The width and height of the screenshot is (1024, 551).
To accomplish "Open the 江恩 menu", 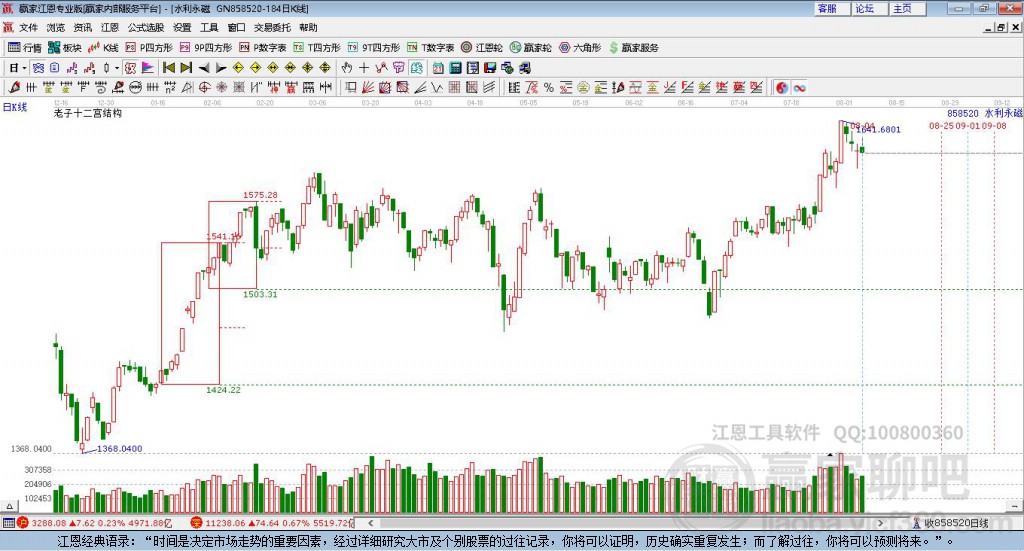I will coord(110,27).
